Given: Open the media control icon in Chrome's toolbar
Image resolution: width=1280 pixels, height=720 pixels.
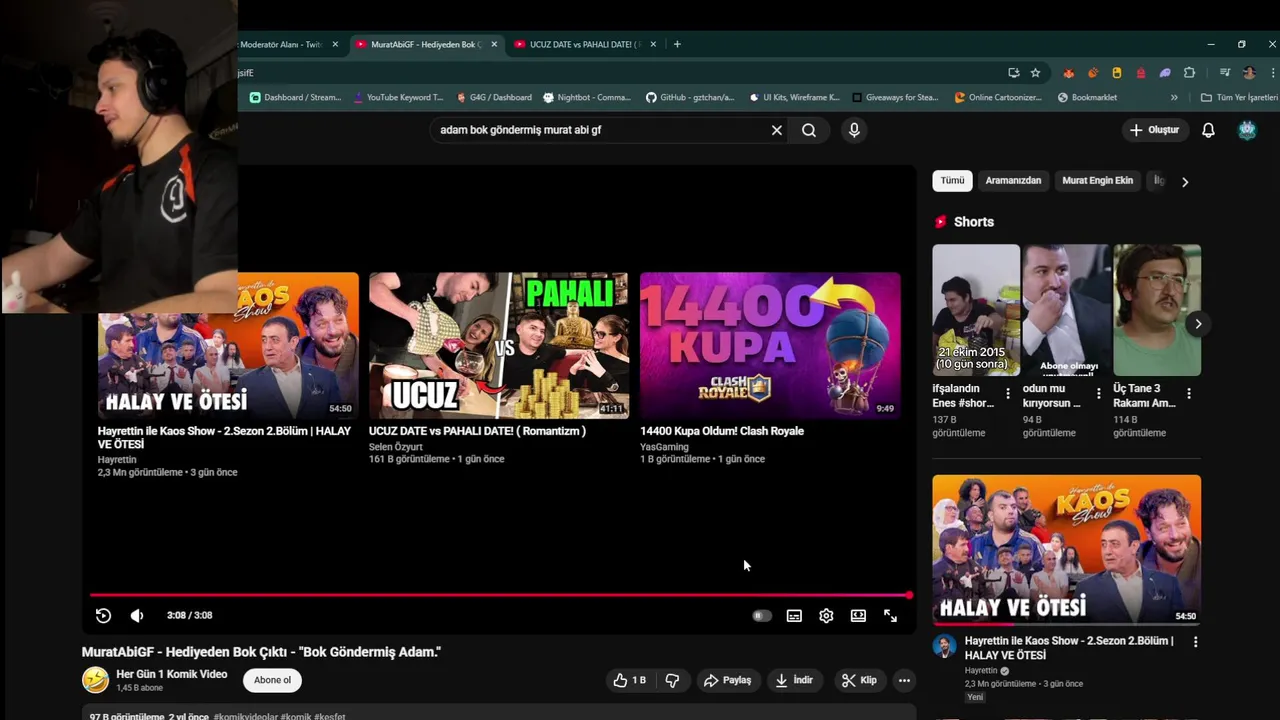Looking at the screenshot, I should click(x=1224, y=73).
